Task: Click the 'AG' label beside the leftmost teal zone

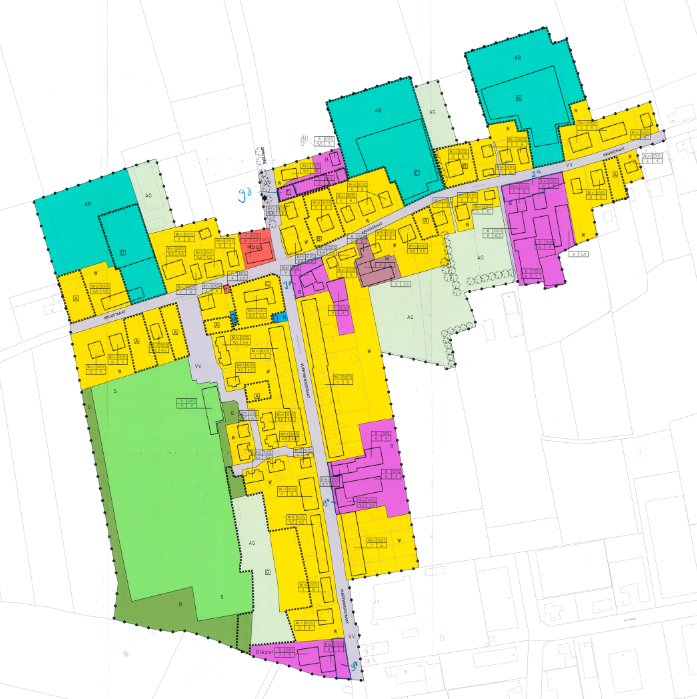Action: pos(148,195)
